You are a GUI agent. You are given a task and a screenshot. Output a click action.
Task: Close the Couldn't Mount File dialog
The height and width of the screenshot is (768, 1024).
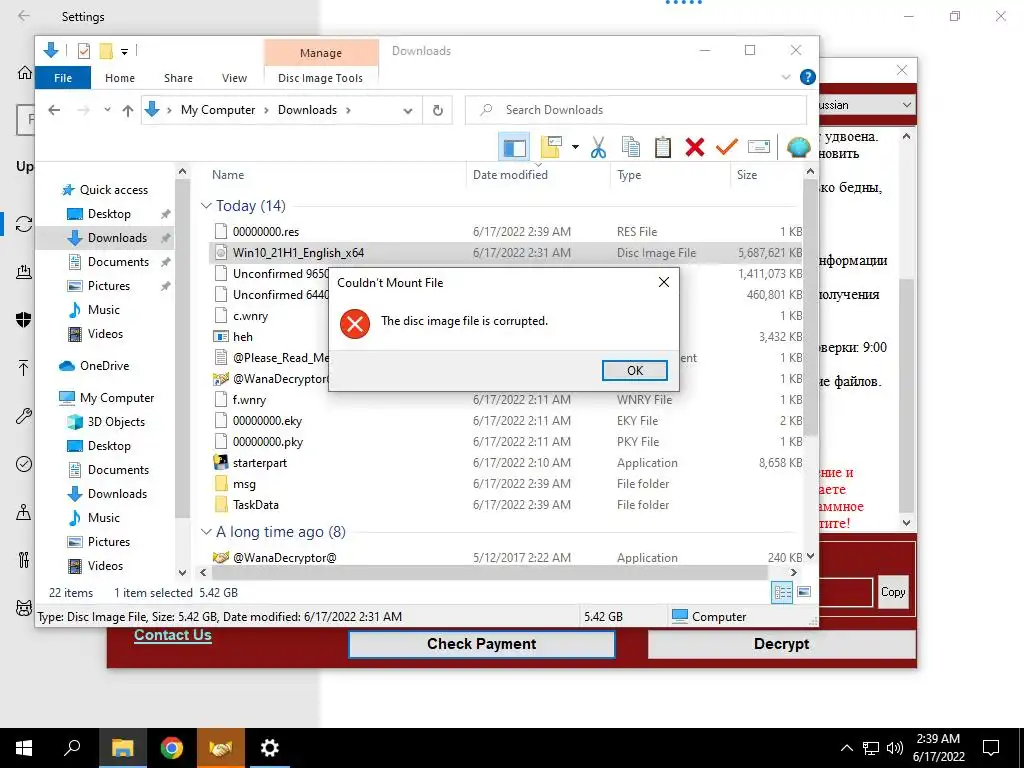664,282
